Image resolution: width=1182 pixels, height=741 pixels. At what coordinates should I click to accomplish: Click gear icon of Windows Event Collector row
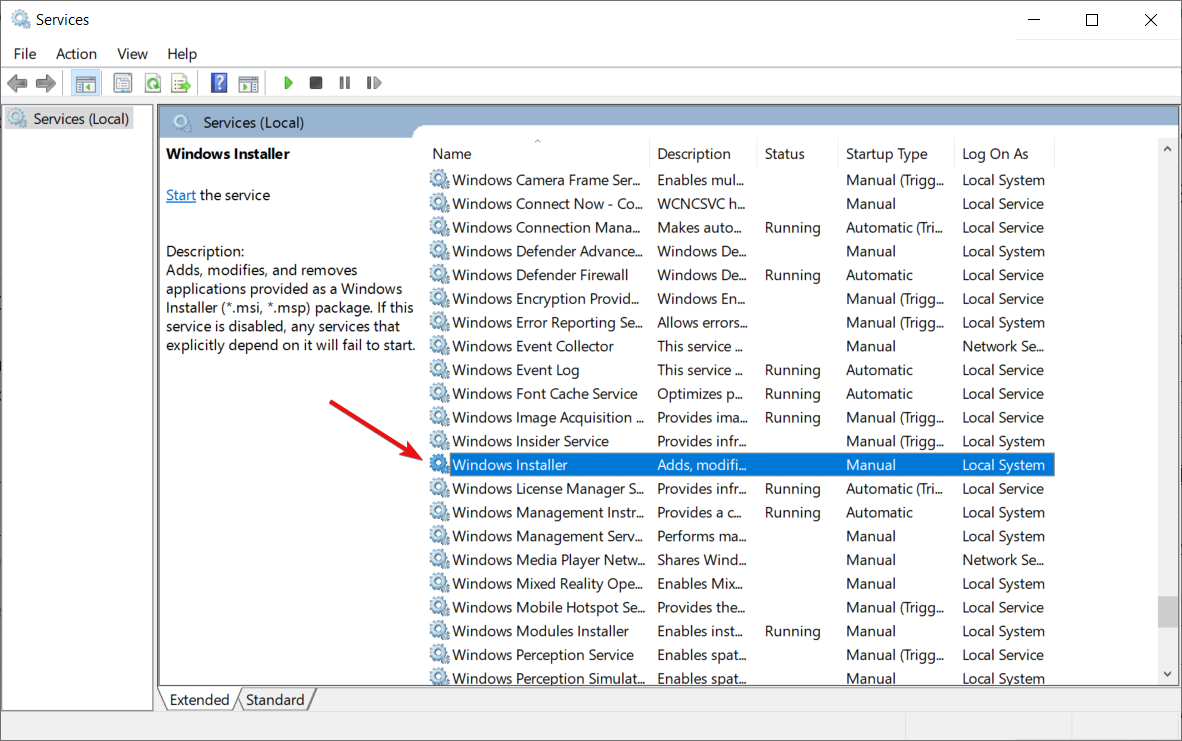point(439,345)
